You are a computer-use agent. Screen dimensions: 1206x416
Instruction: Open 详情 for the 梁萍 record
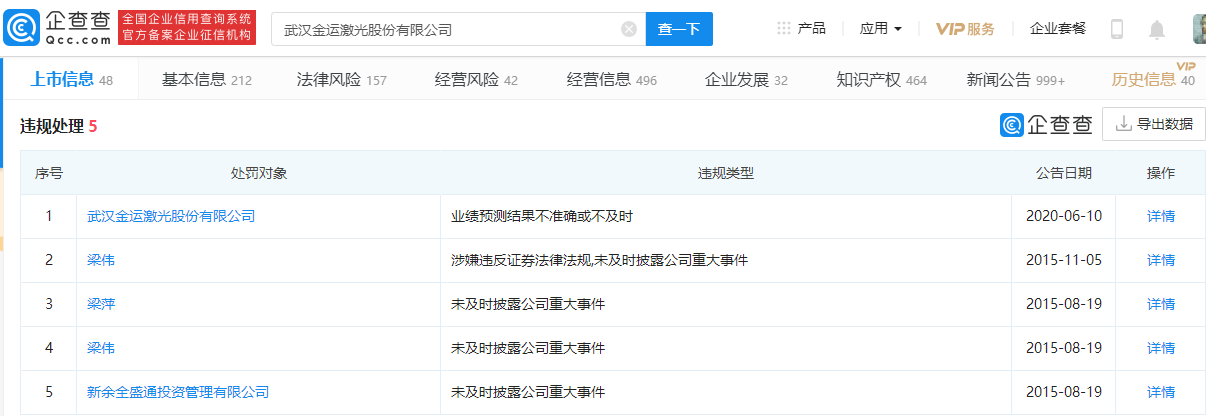tap(1161, 304)
